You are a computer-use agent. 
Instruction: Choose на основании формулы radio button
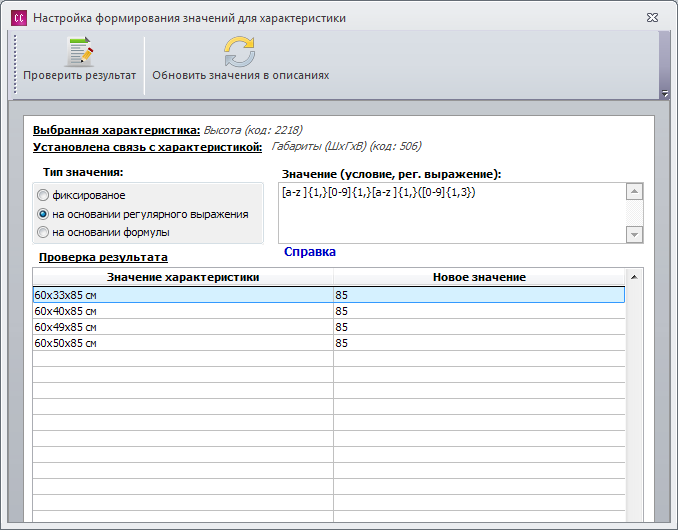tap(43, 232)
